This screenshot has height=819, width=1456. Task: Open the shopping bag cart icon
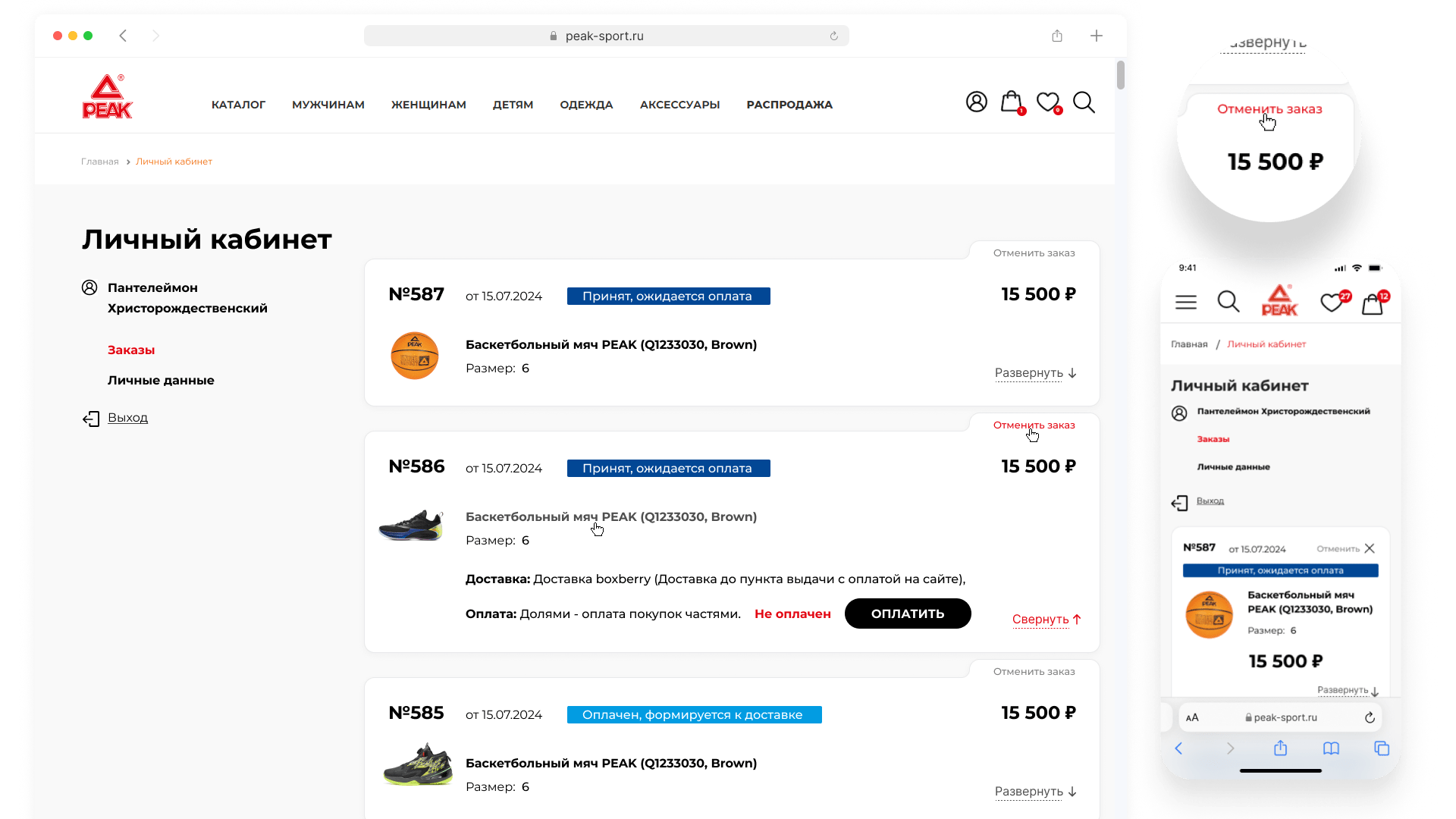[1011, 102]
